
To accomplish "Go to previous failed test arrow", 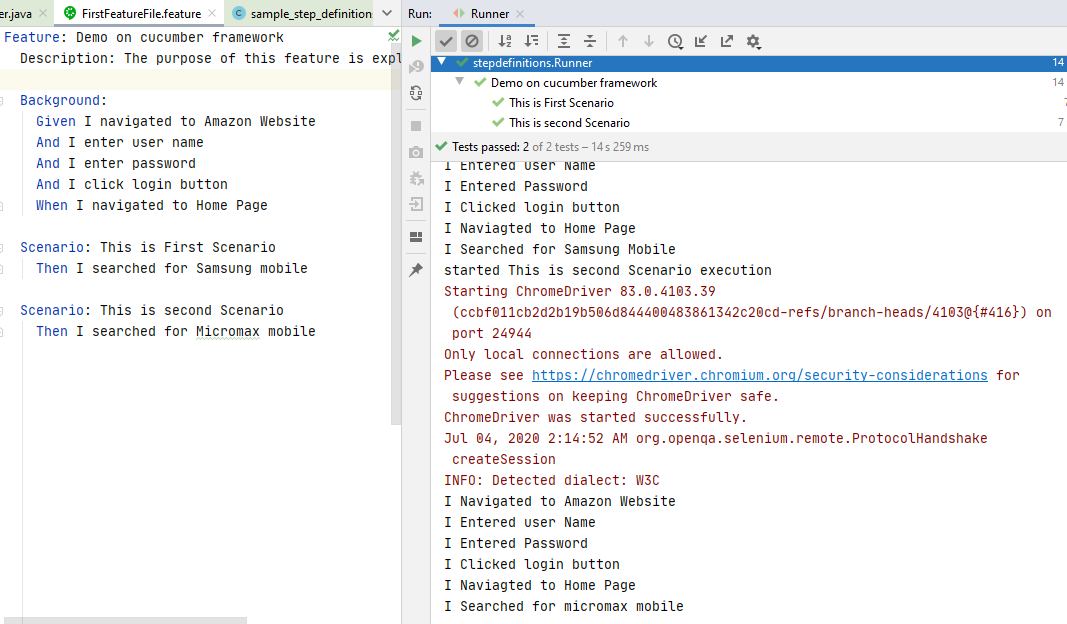I will coord(622,42).
